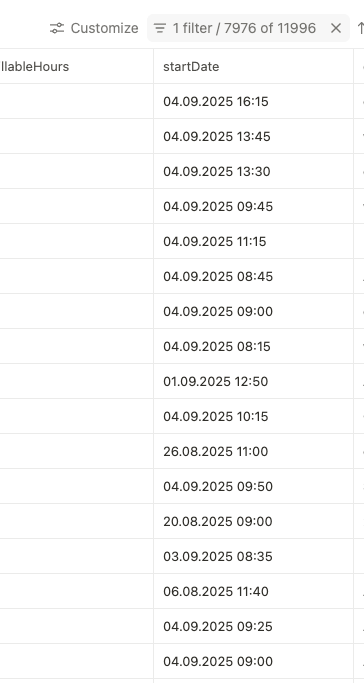Select cell 26.08.2025 11:00
This screenshot has height=683, width=364.
253,451
